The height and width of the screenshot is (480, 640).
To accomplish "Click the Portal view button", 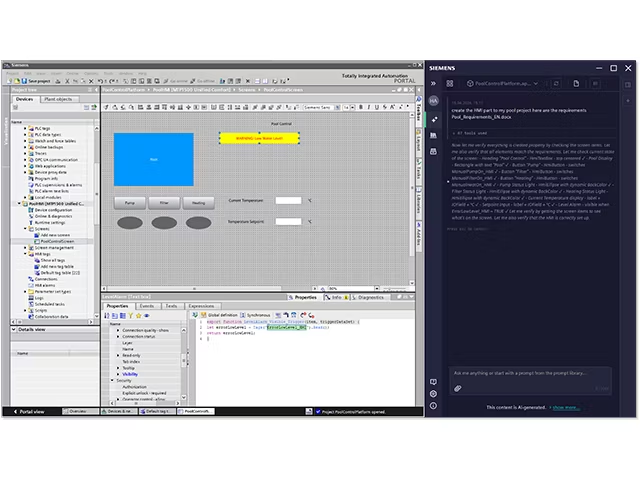I will [30, 410].
